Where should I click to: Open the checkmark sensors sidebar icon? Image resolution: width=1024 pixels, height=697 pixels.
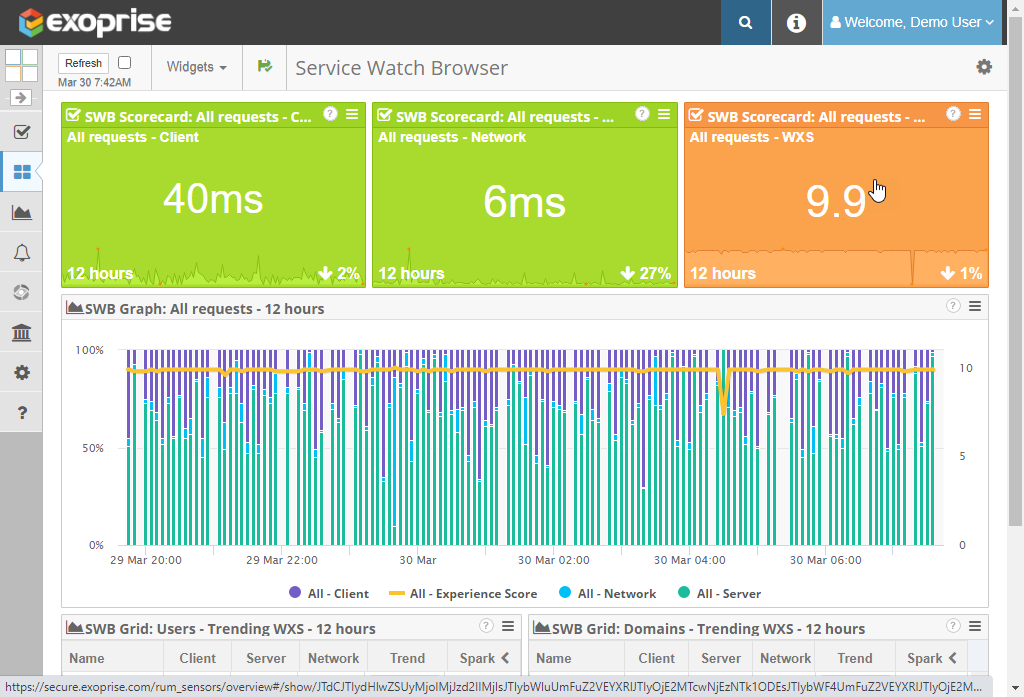click(22, 133)
